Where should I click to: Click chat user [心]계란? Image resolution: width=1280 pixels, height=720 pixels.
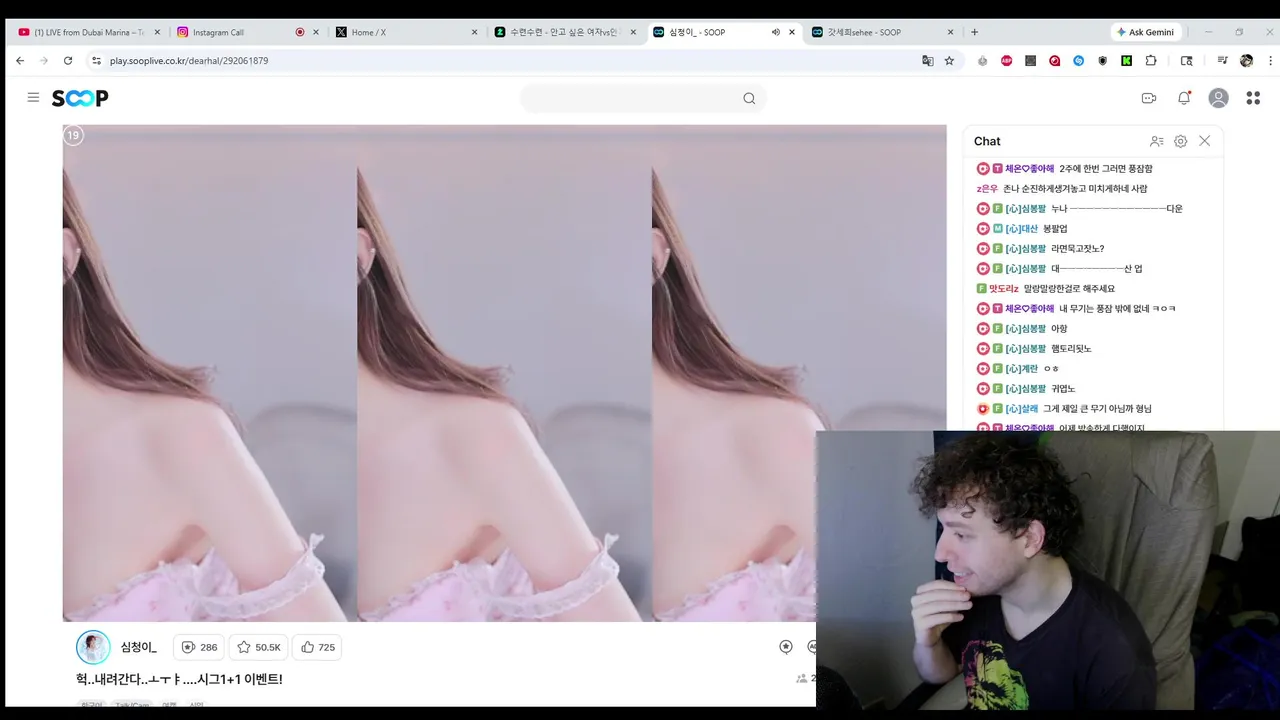pyautogui.click(x=1022, y=369)
